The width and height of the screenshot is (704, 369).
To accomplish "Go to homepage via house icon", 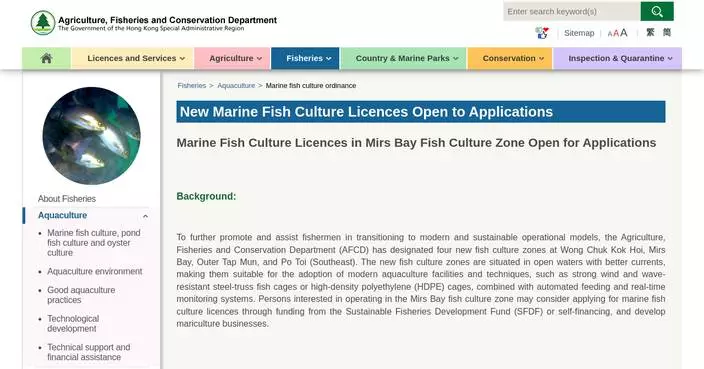I will (46, 58).
